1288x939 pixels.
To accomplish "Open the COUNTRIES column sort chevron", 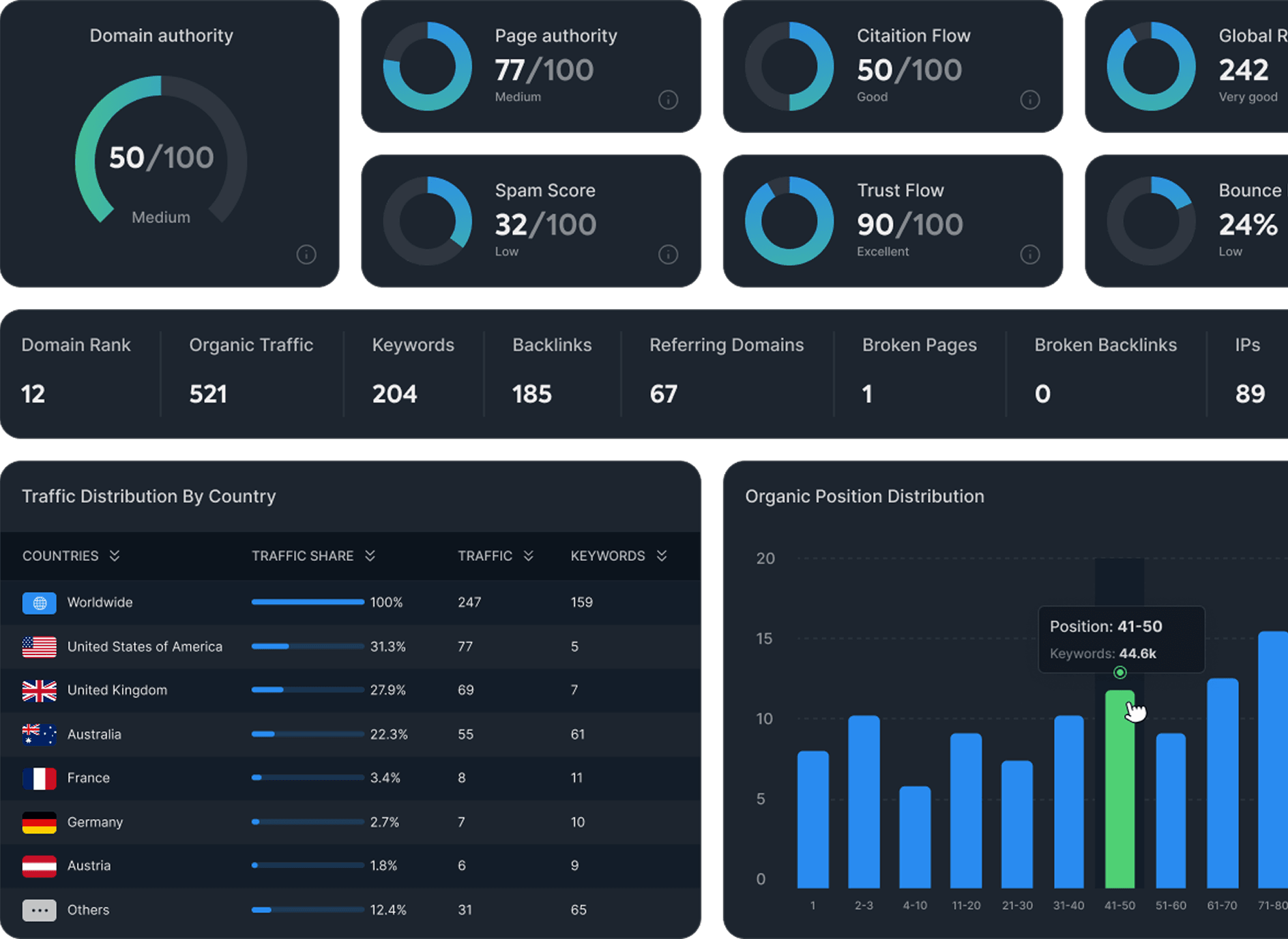I will click(114, 555).
